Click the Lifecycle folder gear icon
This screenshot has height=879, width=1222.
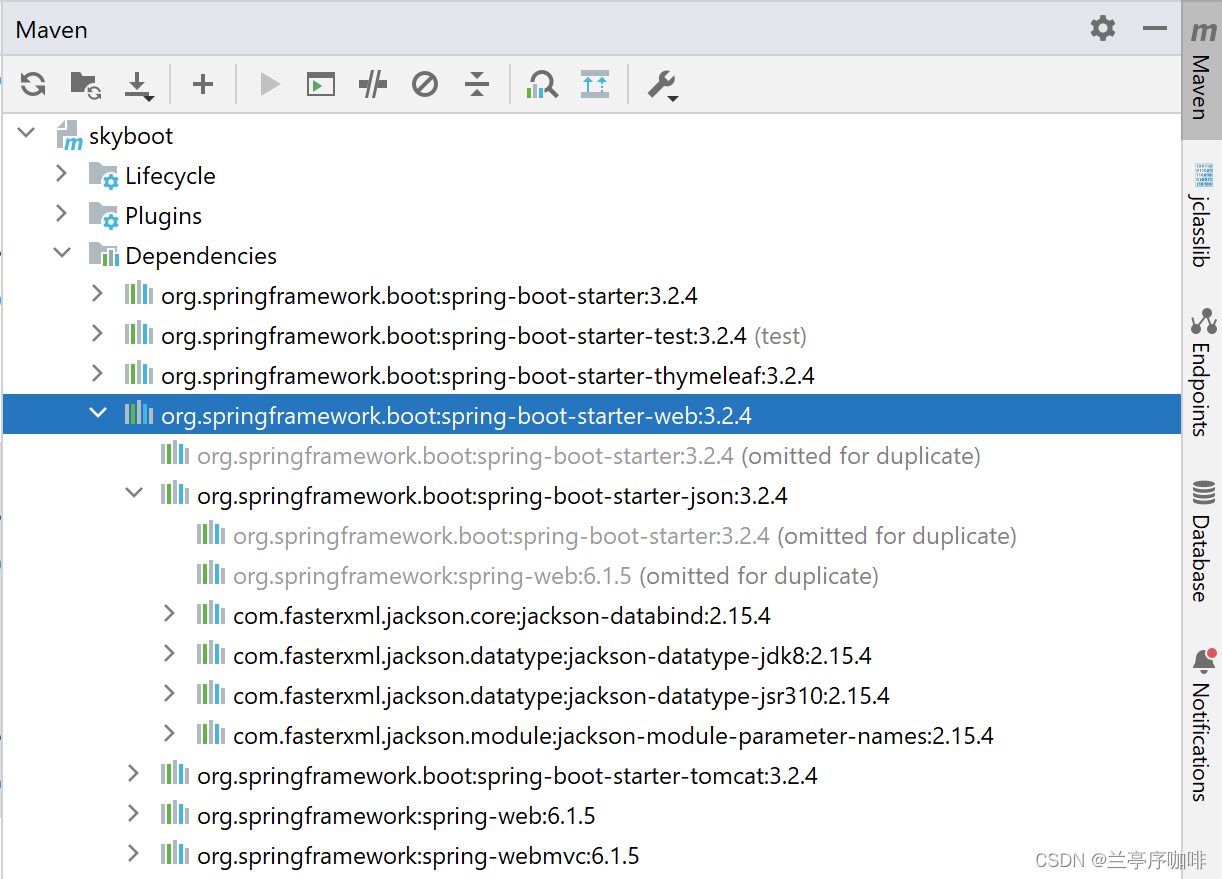tap(104, 176)
